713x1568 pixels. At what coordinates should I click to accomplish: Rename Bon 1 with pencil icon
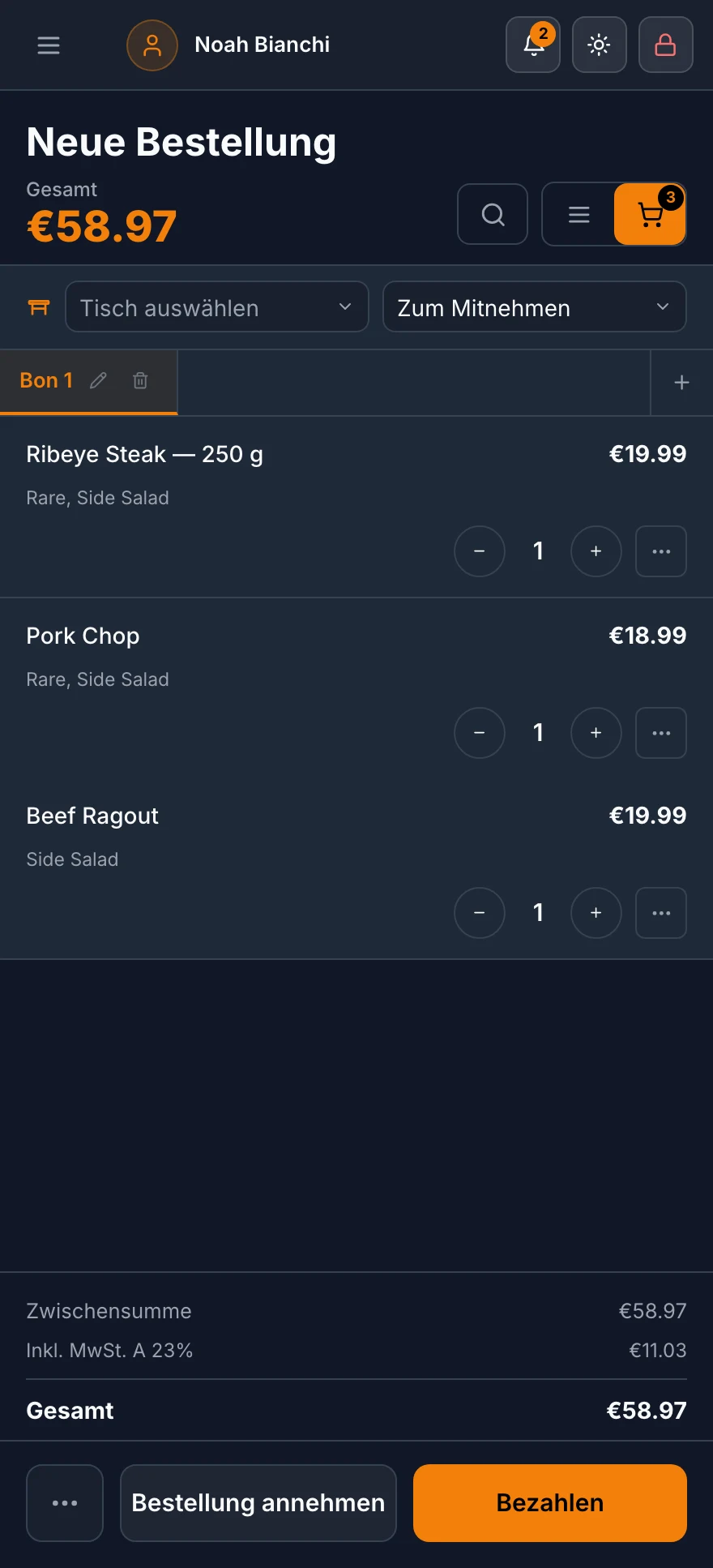[x=98, y=380]
